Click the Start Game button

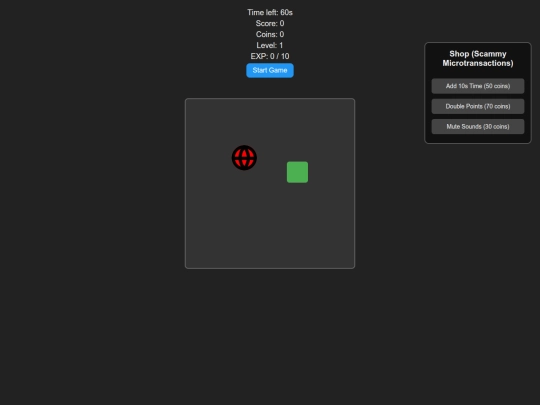tap(270, 70)
